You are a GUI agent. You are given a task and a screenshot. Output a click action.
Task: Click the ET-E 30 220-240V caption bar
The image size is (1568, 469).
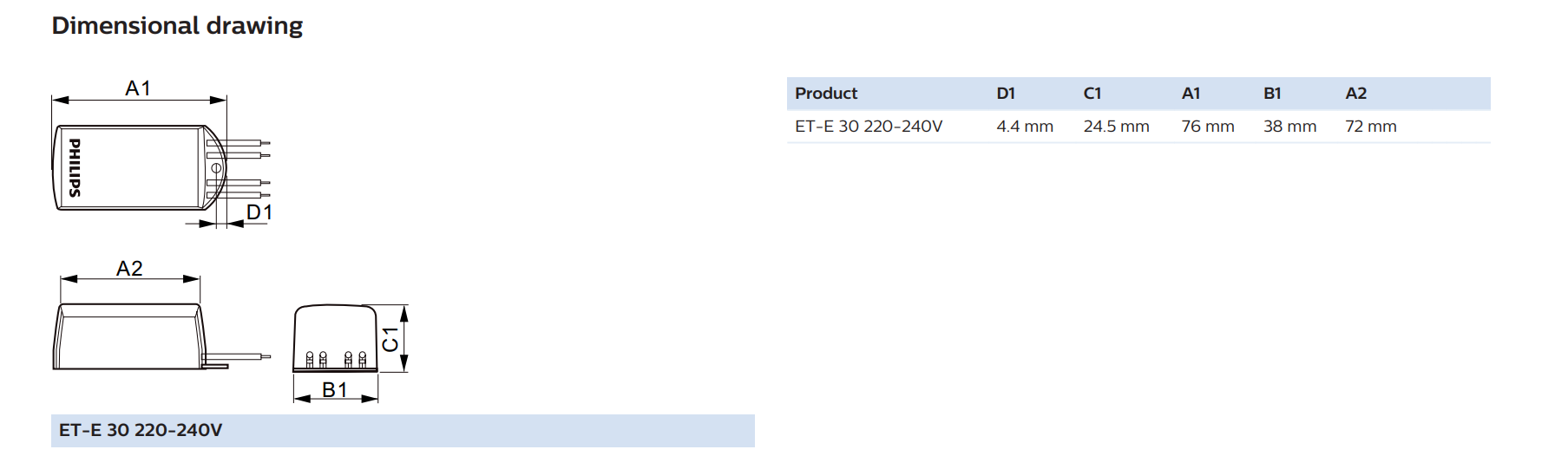[403, 431]
